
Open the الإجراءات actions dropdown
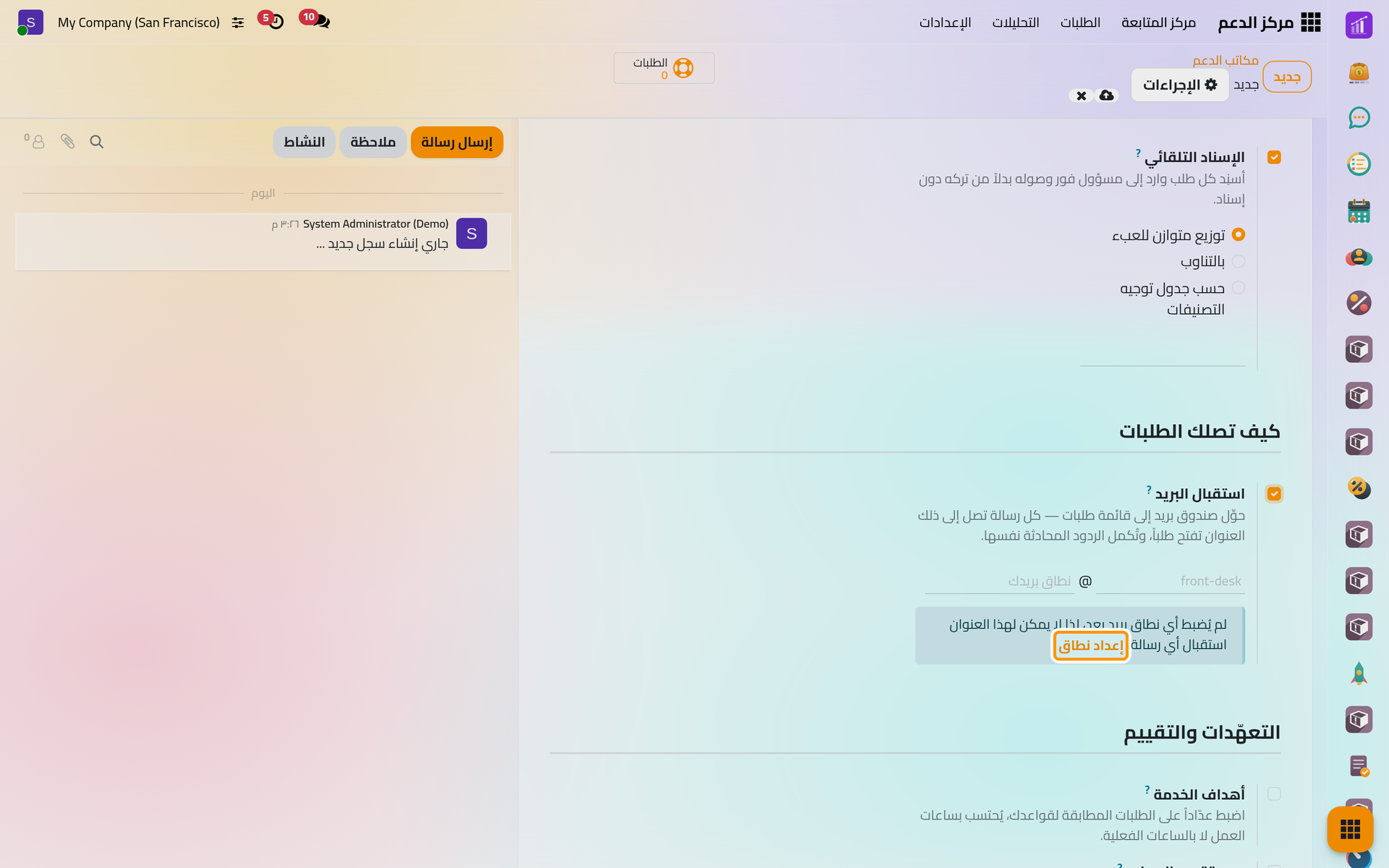[x=1179, y=85]
